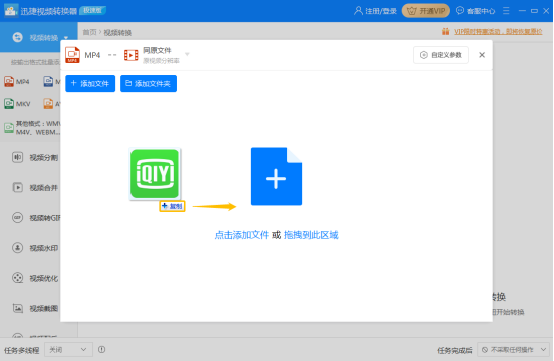Minimize the application window
Image resolution: width=554 pixels, height=361 pixels.
coord(522,11)
